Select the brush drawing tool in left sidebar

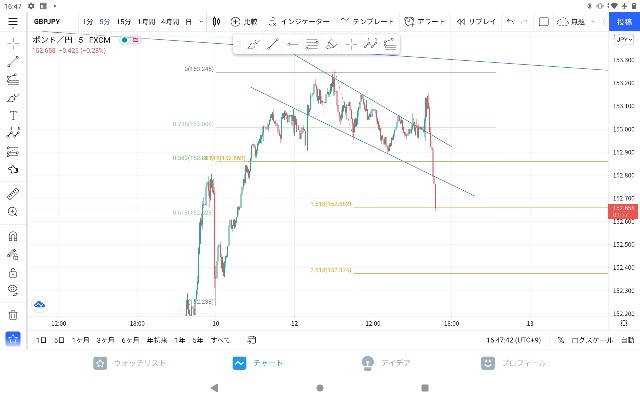[x=13, y=98]
